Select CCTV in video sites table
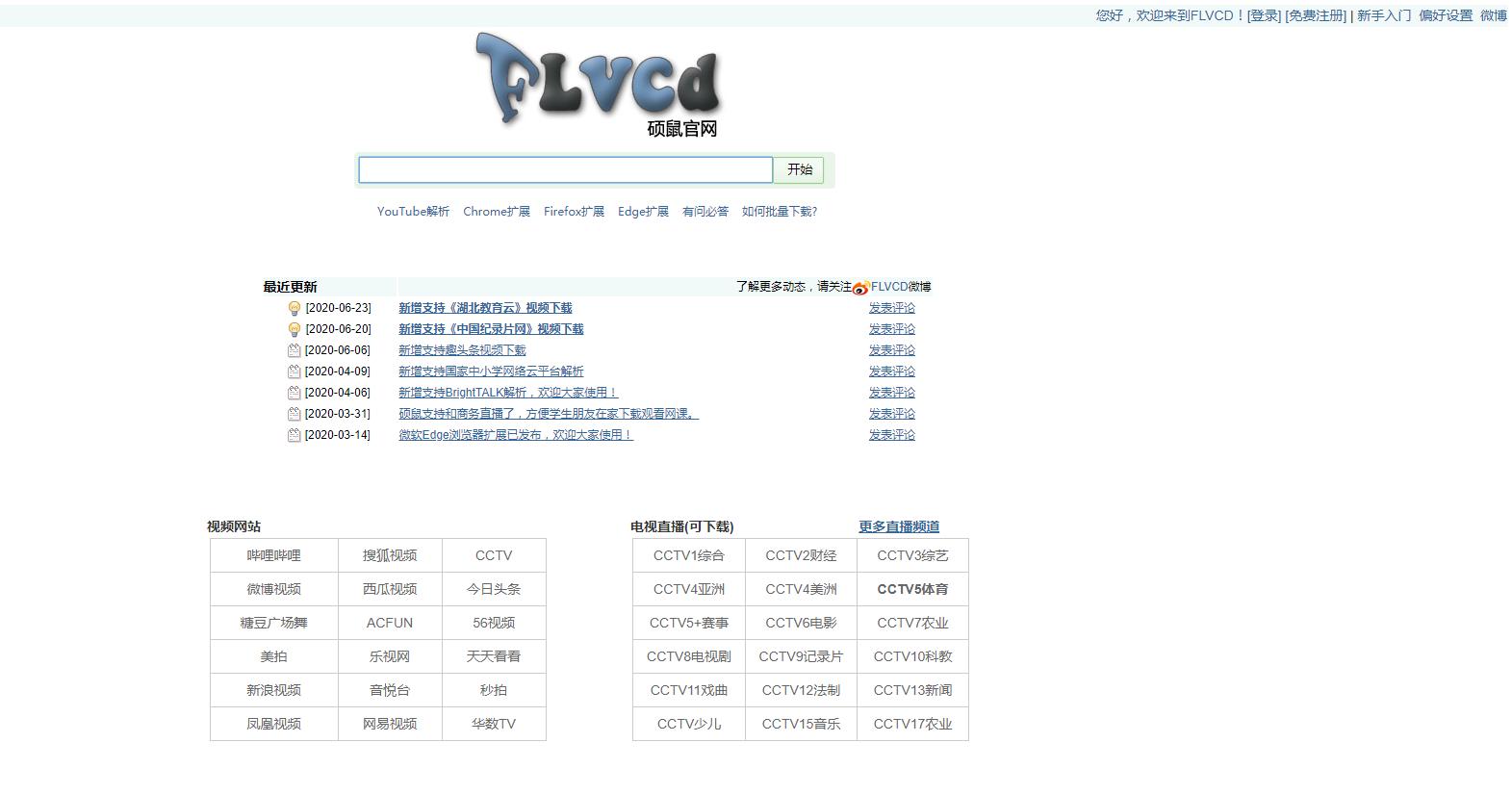 coord(494,555)
